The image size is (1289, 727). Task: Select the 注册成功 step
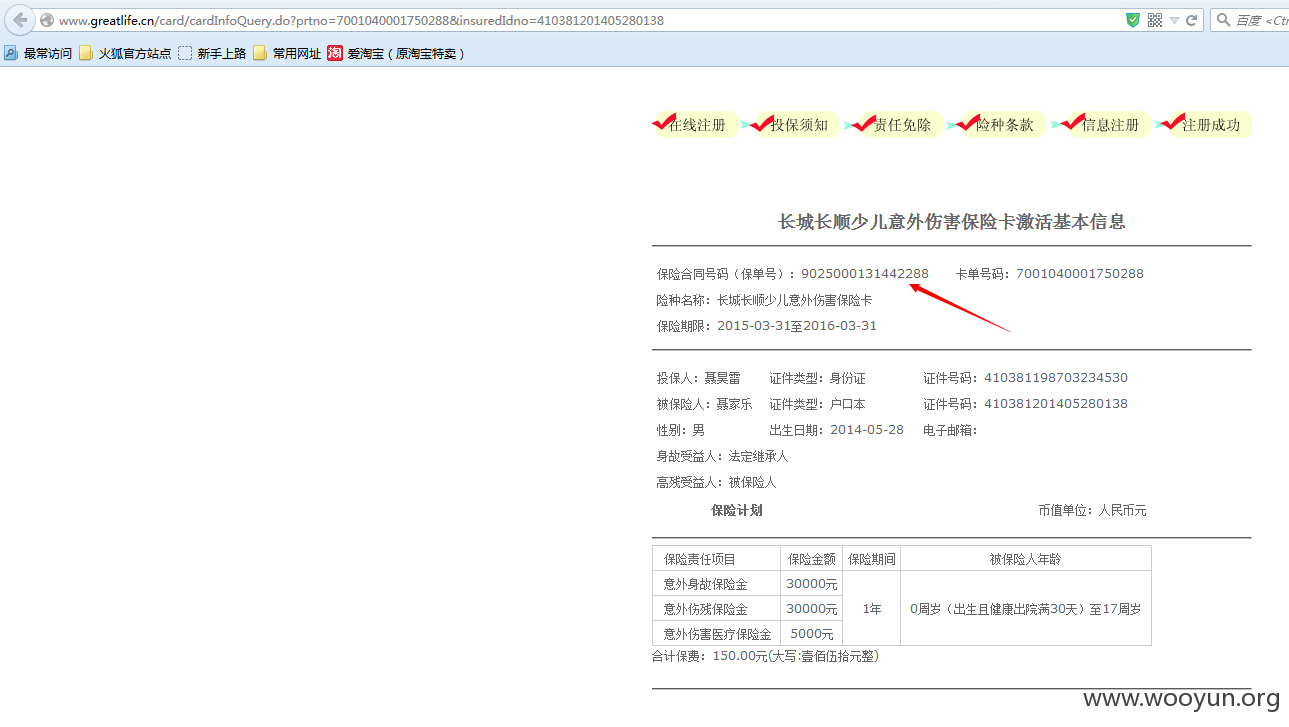tap(1208, 125)
